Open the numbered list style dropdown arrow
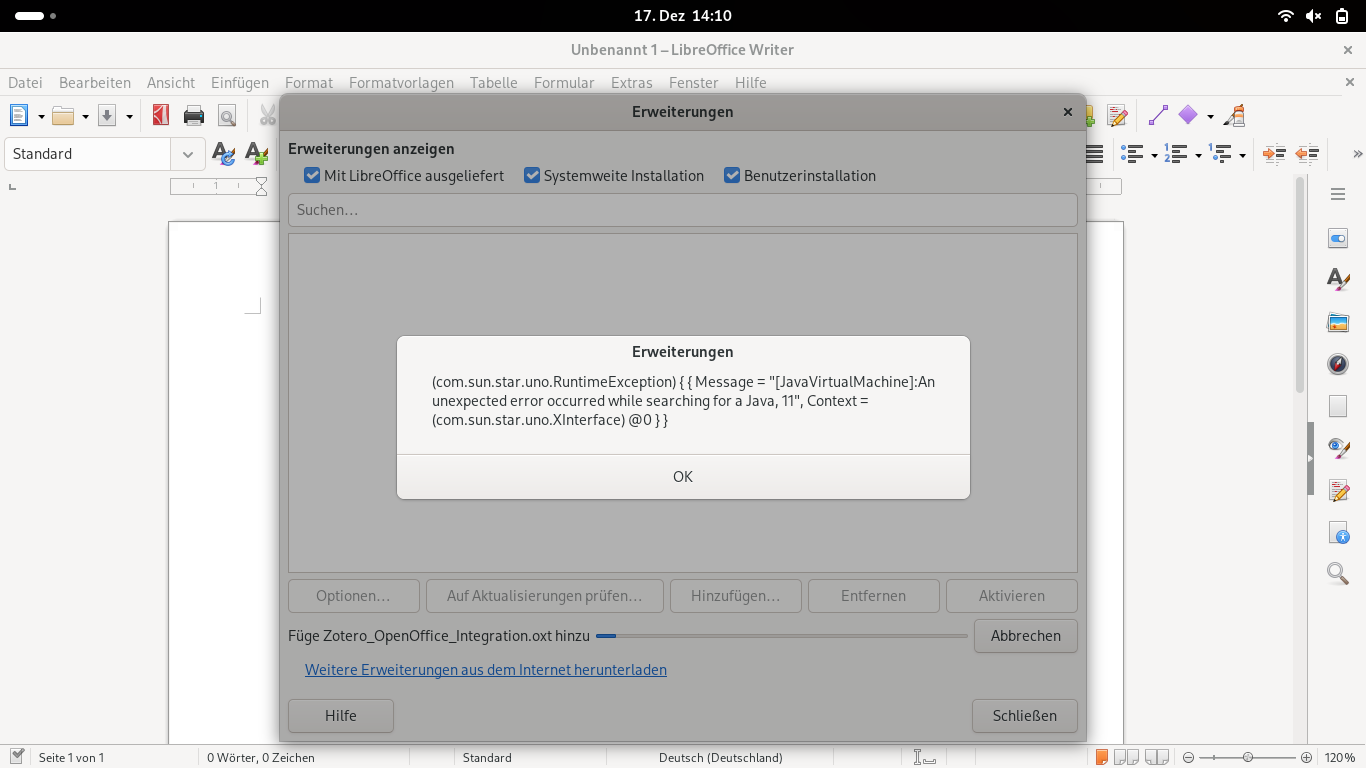 tap(1198, 155)
